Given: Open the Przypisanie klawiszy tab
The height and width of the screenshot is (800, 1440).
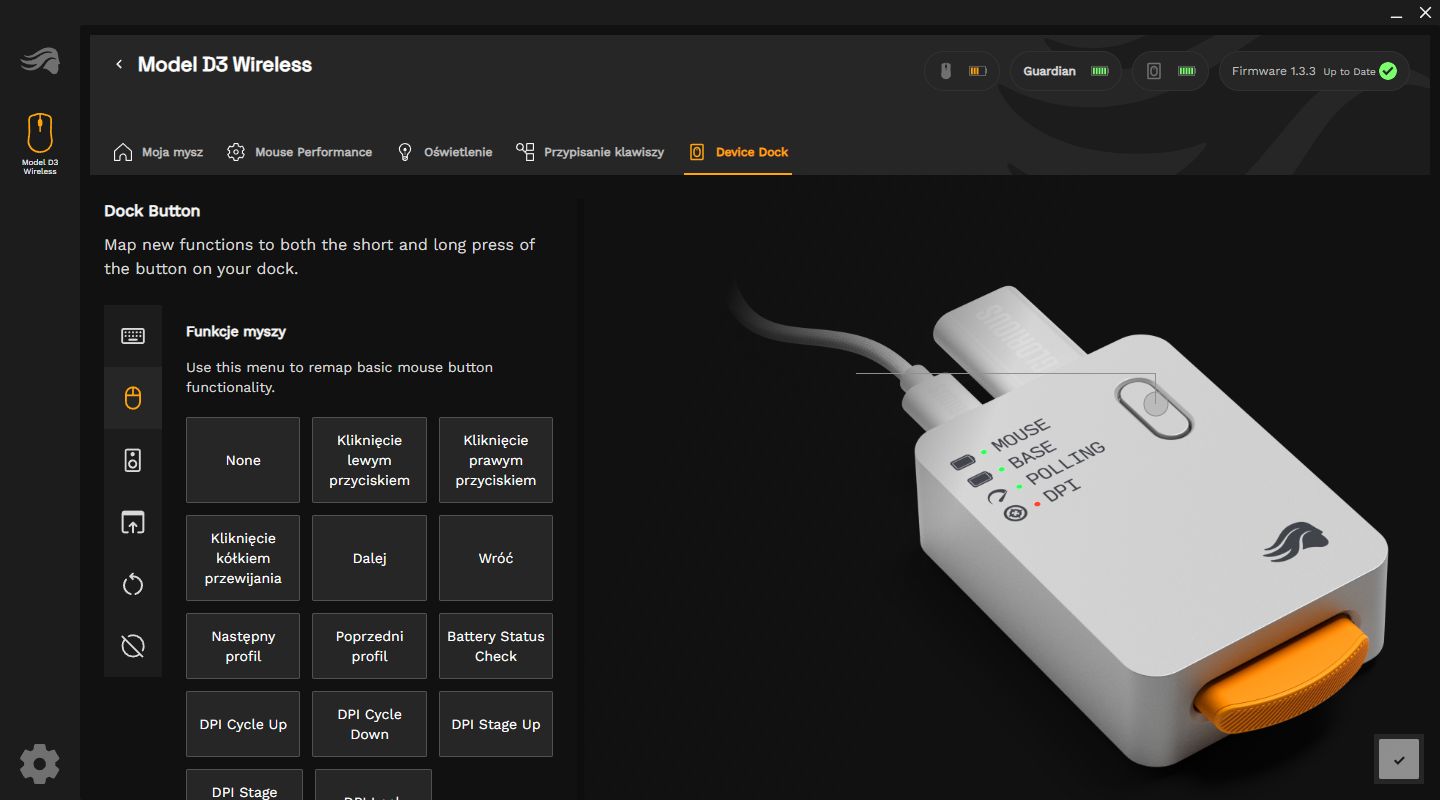Looking at the screenshot, I should point(590,152).
